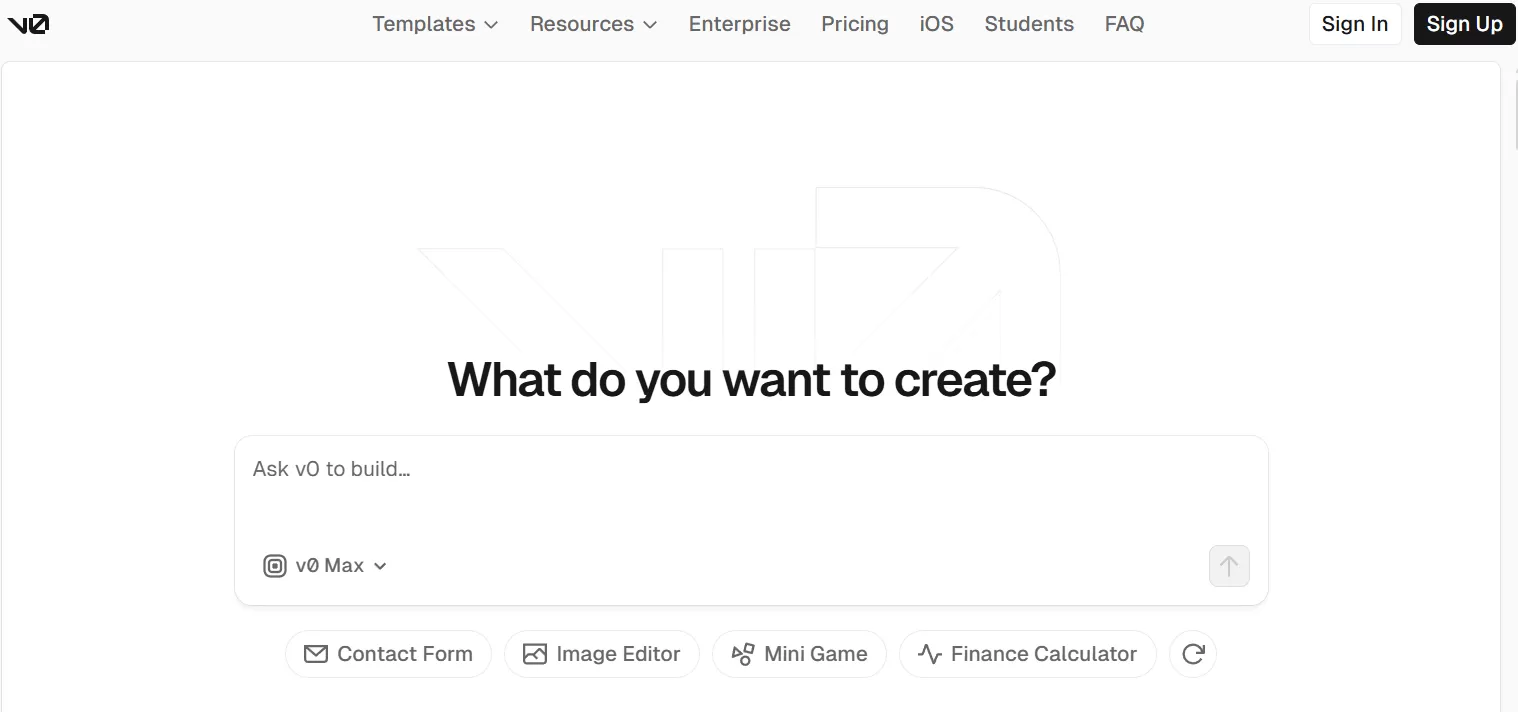Expand the Templates menu
The height and width of the screenshot is (712, 1518).
(x=435, y=24)
